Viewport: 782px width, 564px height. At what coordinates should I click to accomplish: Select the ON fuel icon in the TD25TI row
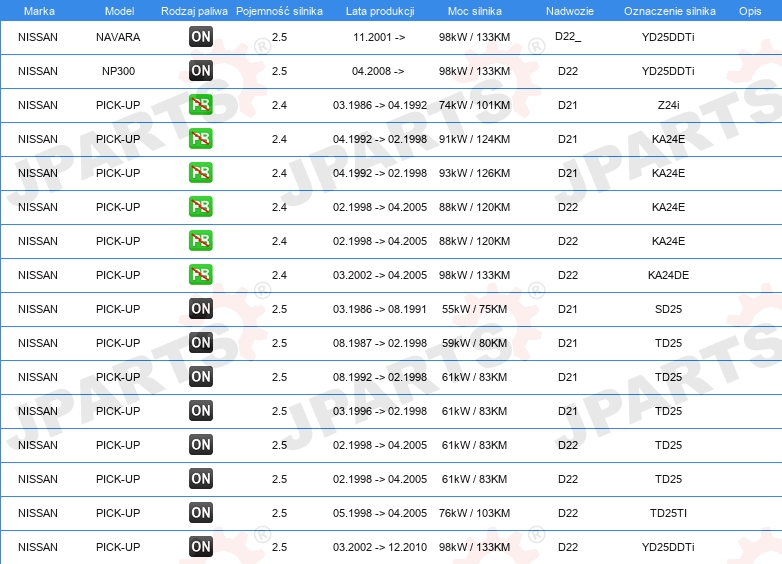tap(201, 512)
